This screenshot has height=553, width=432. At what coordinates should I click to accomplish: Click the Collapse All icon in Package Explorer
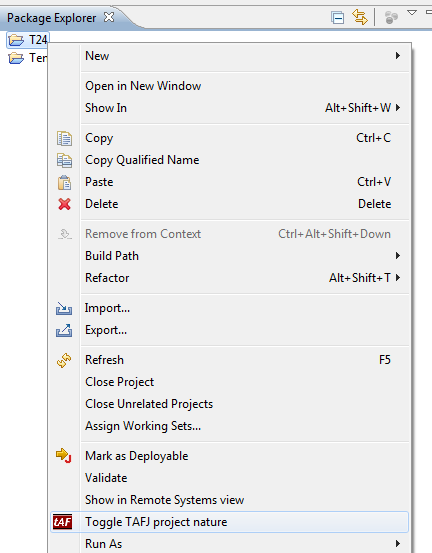(x=337, y=18)
